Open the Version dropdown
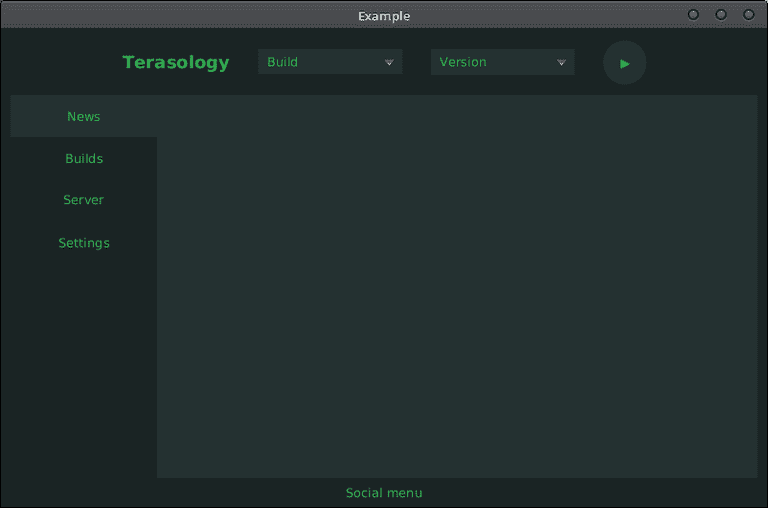This screenshot has width=768, height=508. click(x=503, y=62)
